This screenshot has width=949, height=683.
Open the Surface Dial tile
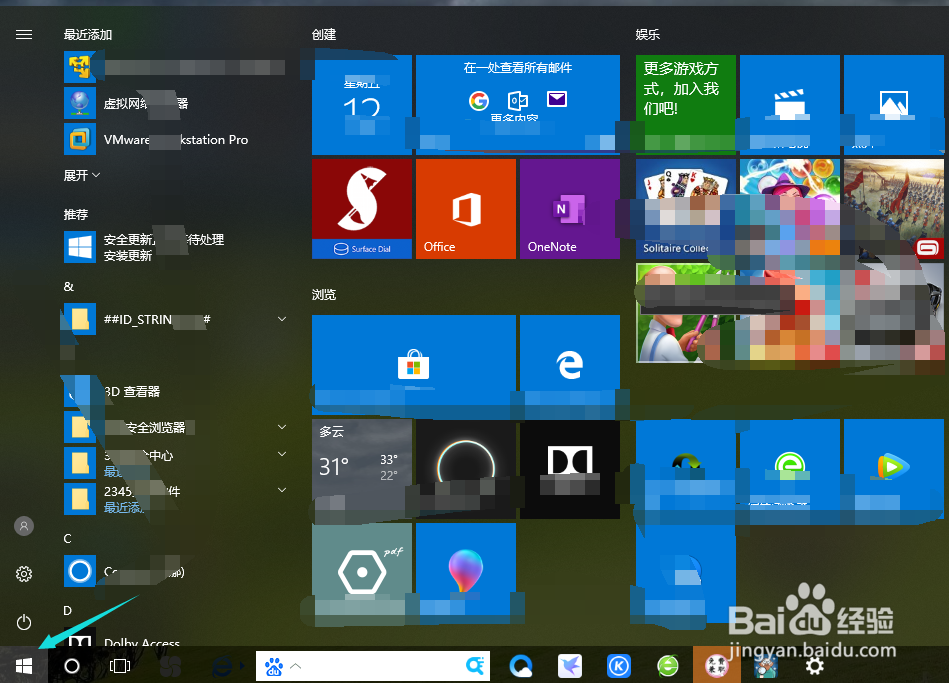(x=361, y=208)
